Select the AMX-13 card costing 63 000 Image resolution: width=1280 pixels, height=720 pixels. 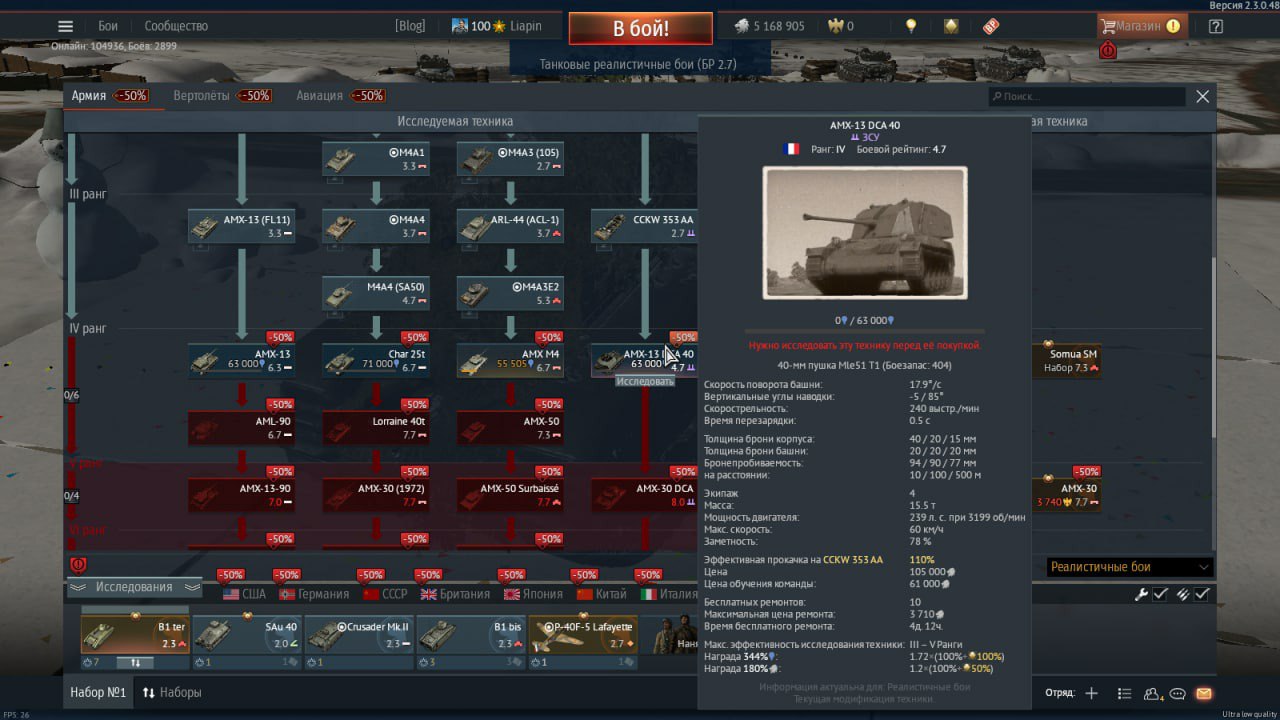coord(242,360)
